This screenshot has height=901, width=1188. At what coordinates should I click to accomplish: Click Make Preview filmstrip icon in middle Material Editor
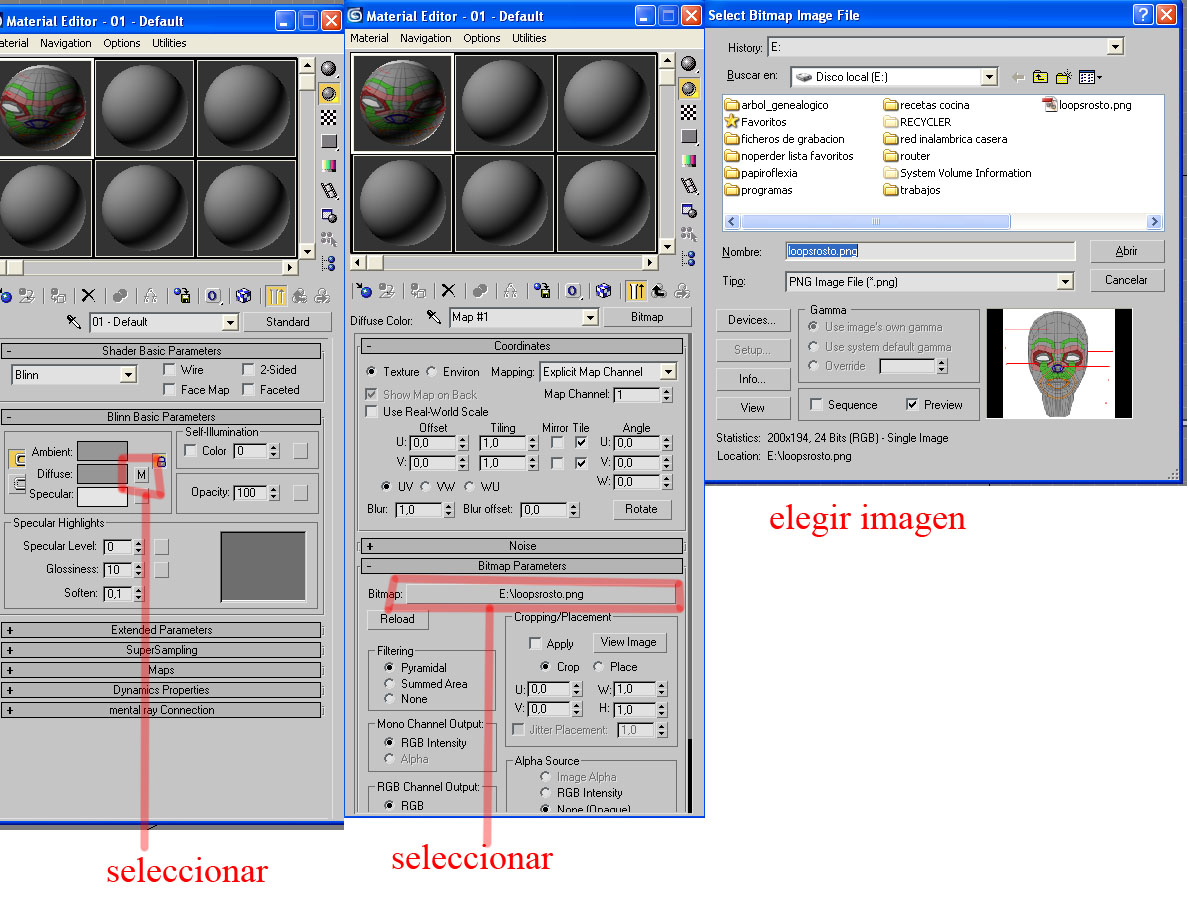[x=688, y=186]
